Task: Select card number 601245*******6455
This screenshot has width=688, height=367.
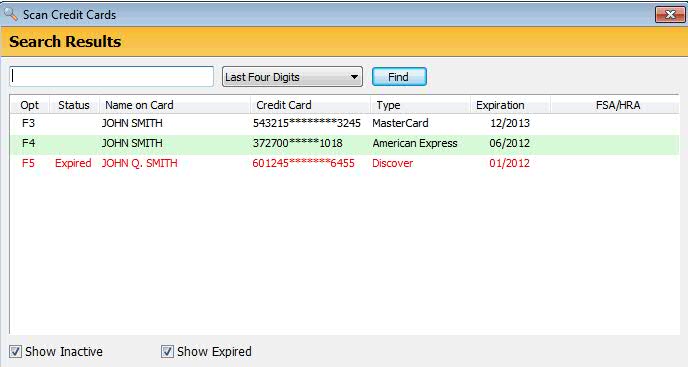Action: coord(303,163)
